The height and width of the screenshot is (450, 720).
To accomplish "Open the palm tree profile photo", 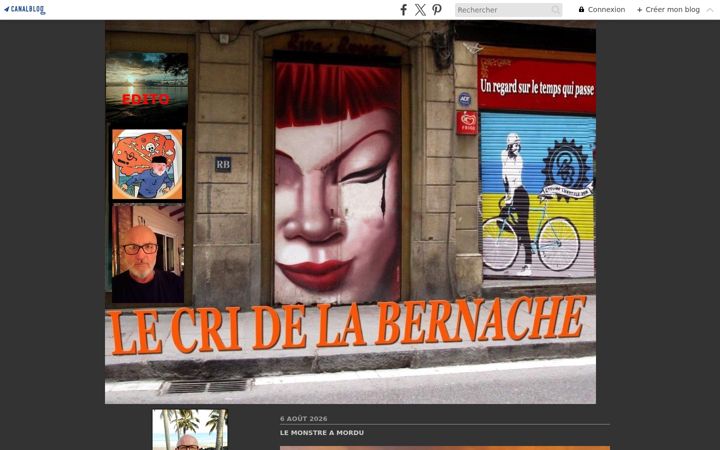I will (190, 430).
